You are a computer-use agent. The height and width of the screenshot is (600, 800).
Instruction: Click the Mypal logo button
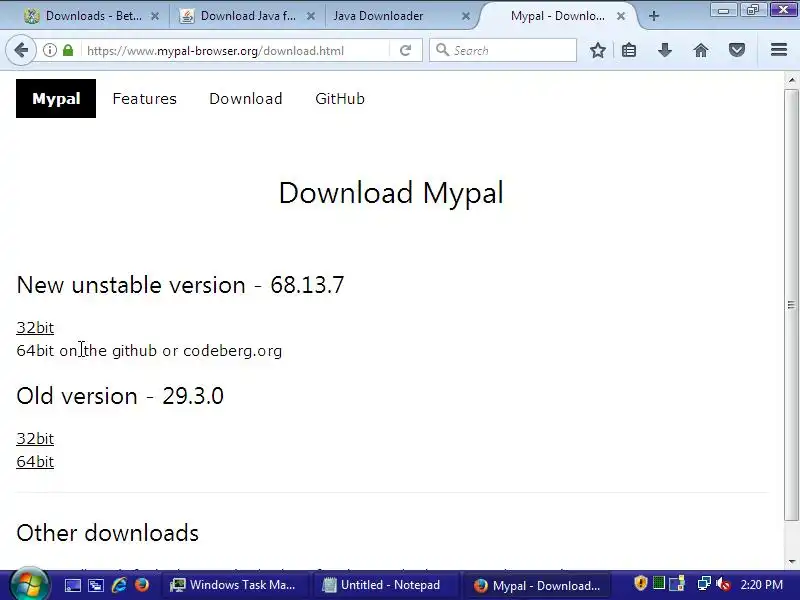coord(56,98)
